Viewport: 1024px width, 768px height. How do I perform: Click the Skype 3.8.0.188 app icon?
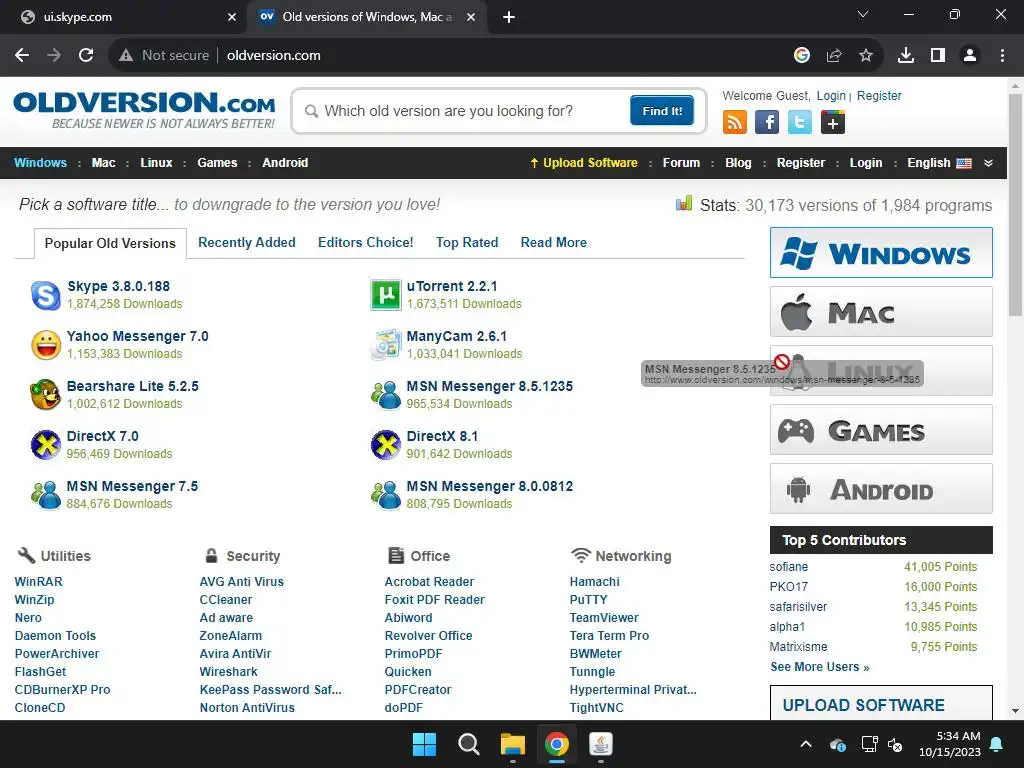(x=46, y=295)
